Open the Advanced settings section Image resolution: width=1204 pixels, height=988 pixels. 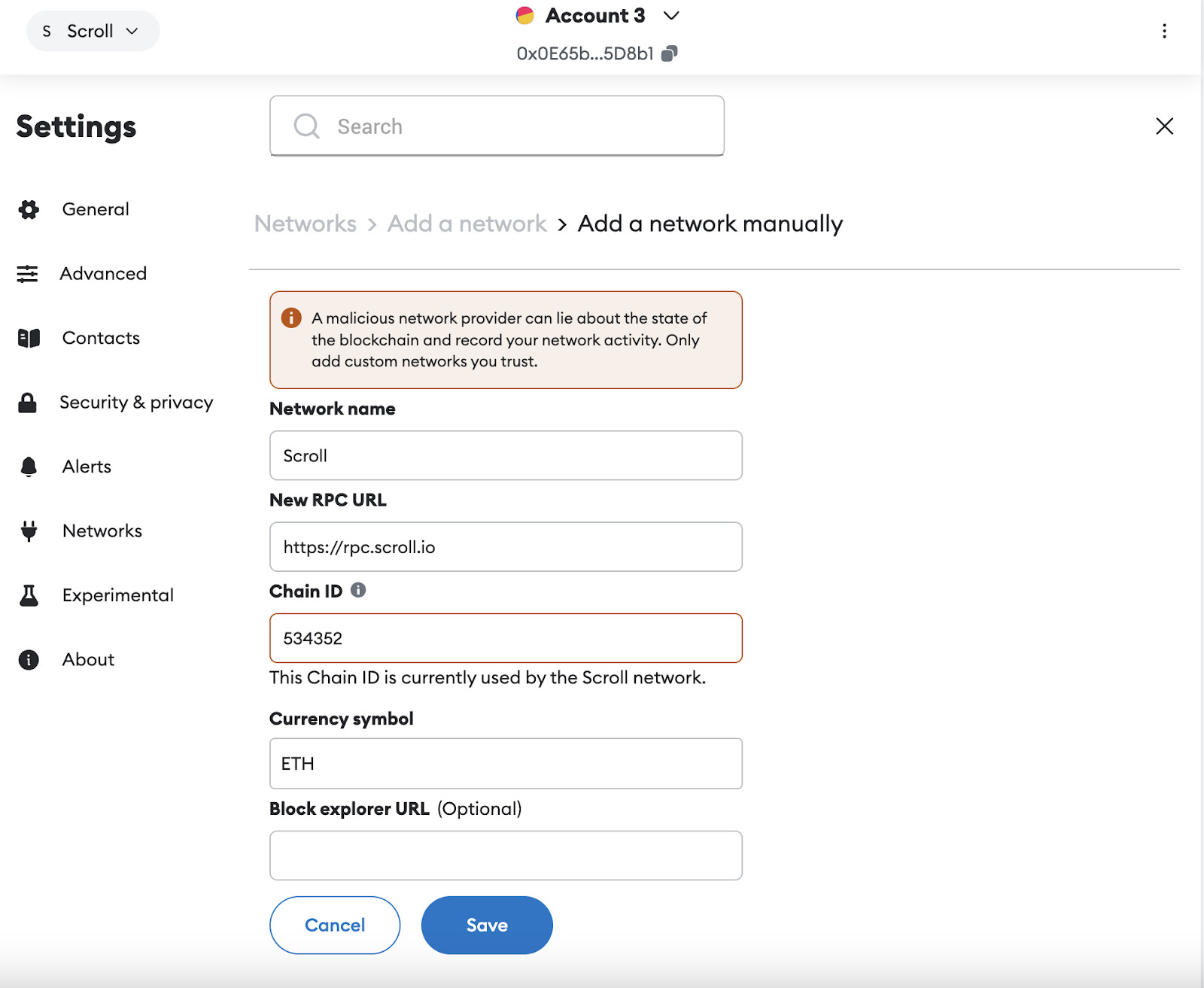tap(103, 274)
